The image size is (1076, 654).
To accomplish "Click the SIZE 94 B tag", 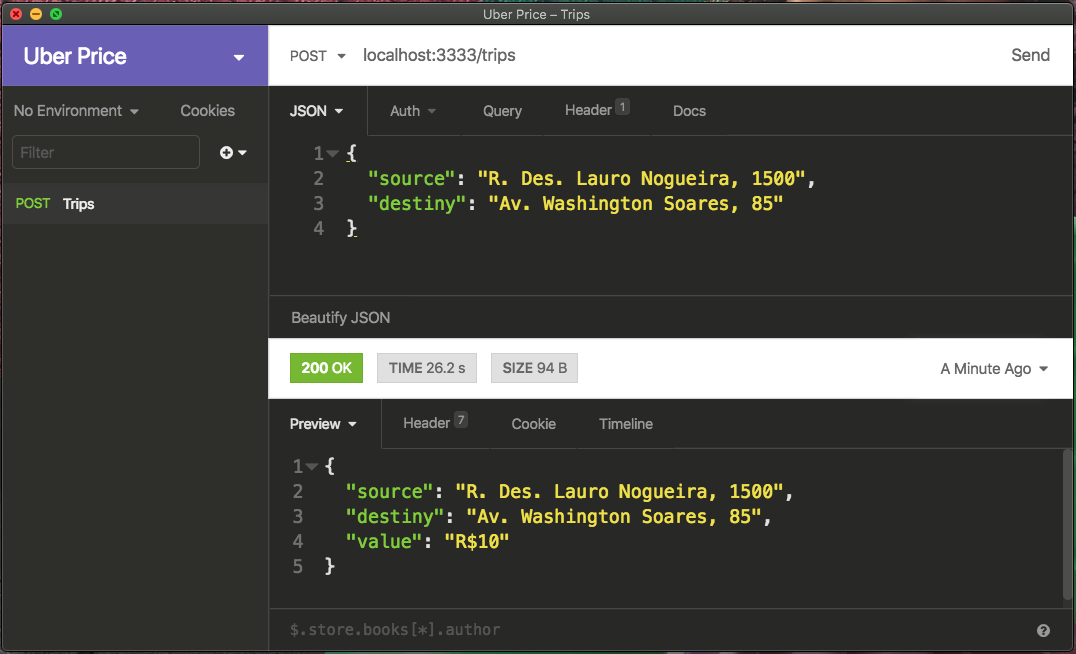I will click(535, 368).
